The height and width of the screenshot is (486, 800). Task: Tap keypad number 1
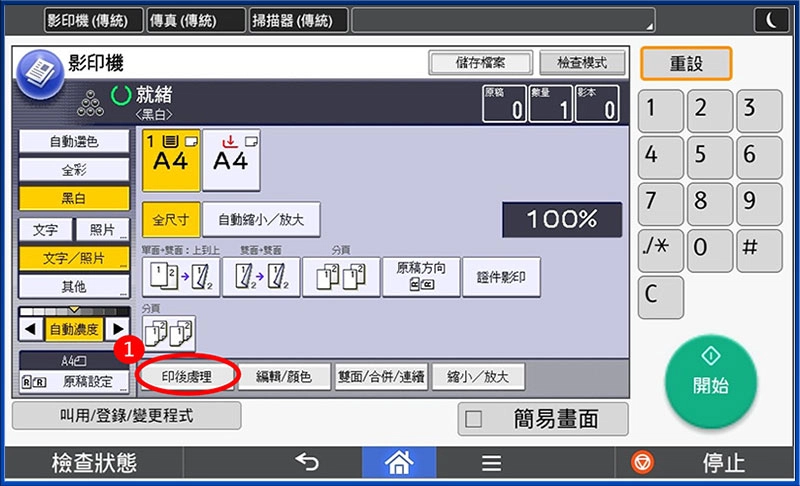[660, 111]
